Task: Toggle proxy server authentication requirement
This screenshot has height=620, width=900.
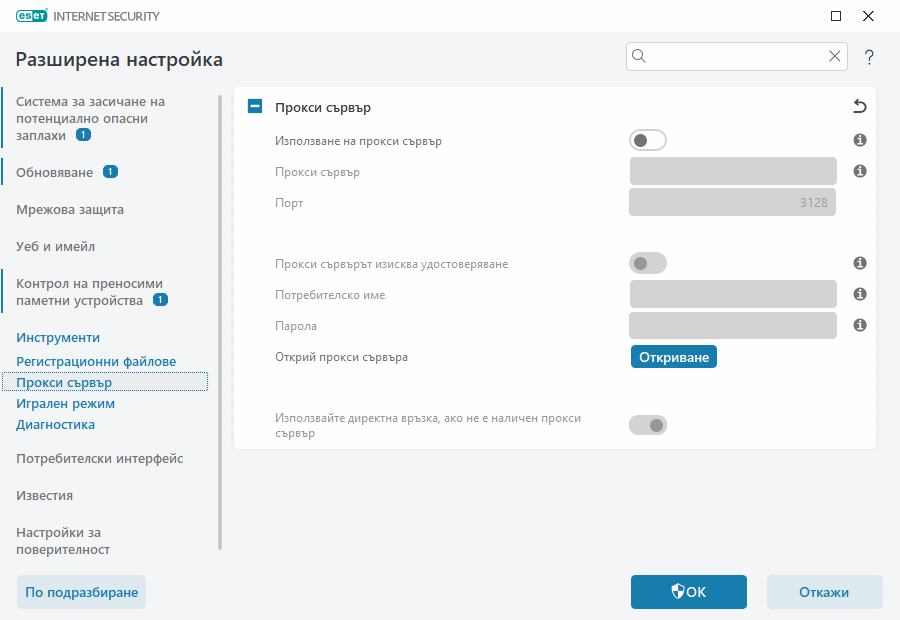Action: click(647, 262)
